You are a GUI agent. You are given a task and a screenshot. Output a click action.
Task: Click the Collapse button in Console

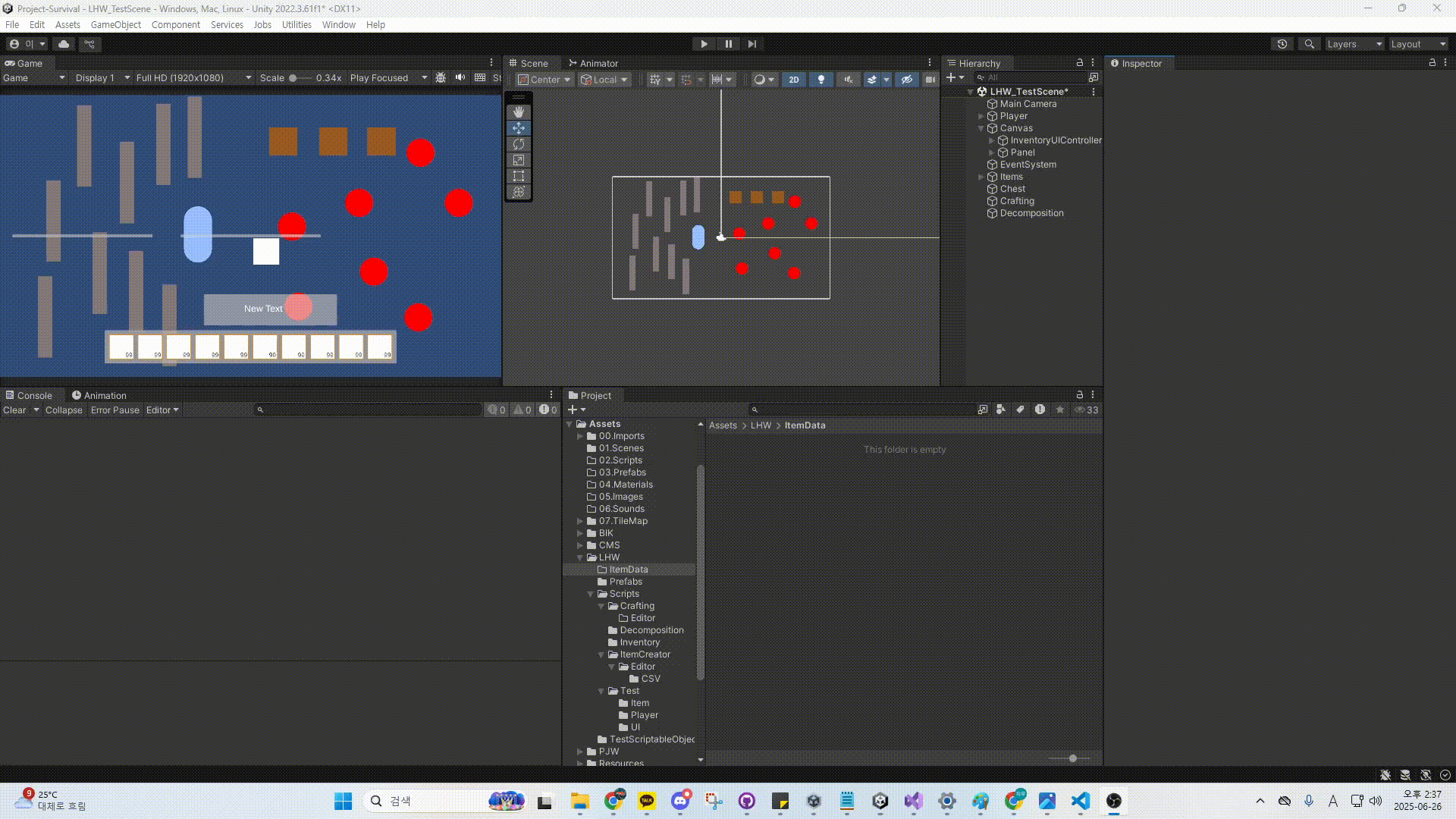pyautogui.click(x=64, y=410)
